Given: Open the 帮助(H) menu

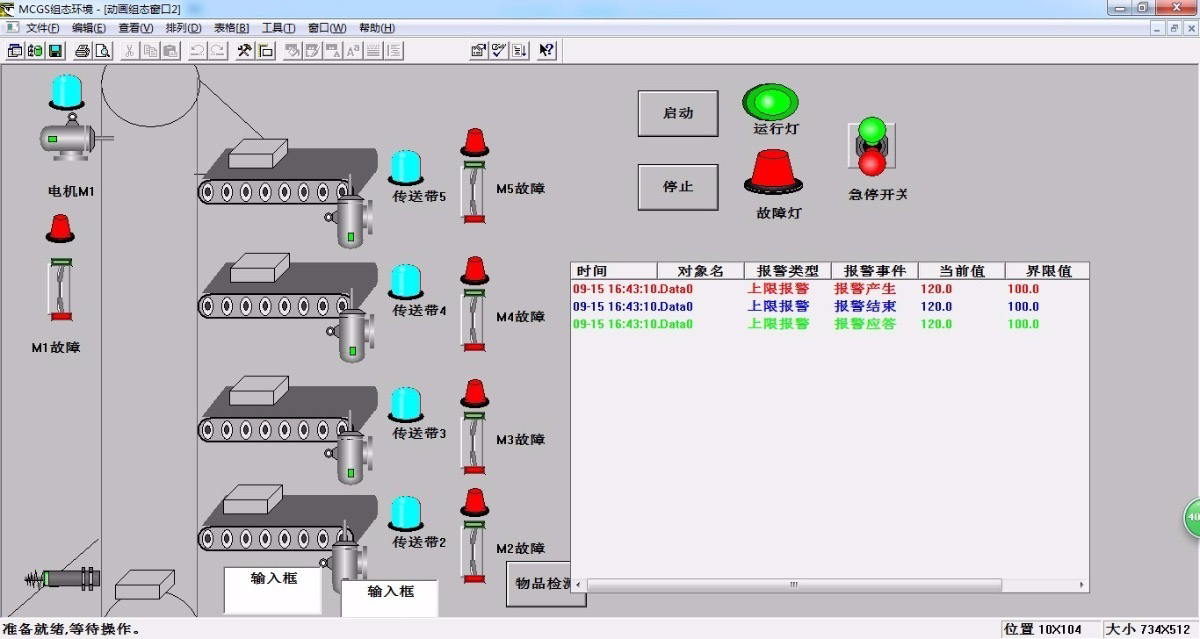Looking at the screenshot, I should pos(376,28).
